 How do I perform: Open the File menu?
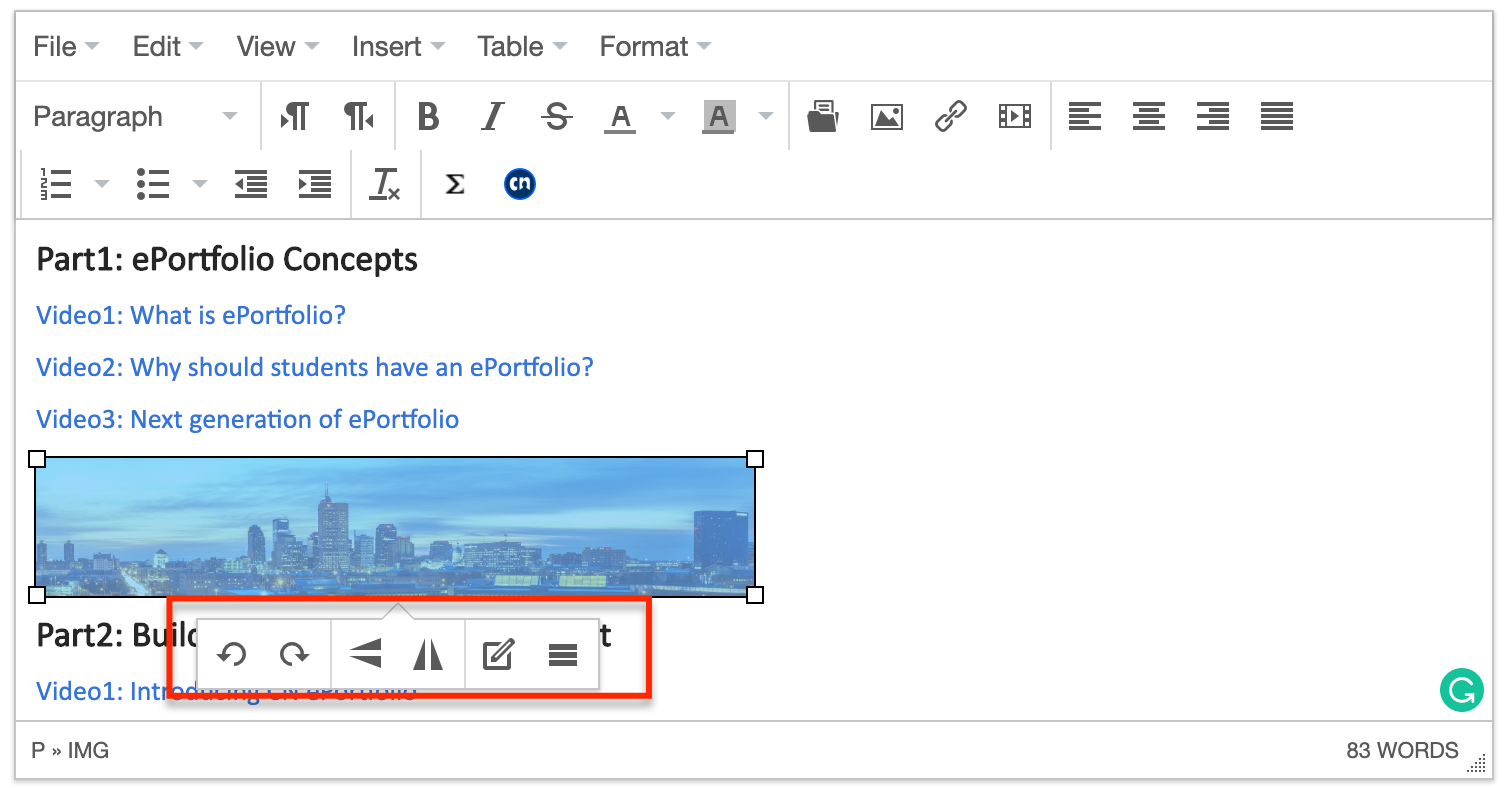point(65,47)
